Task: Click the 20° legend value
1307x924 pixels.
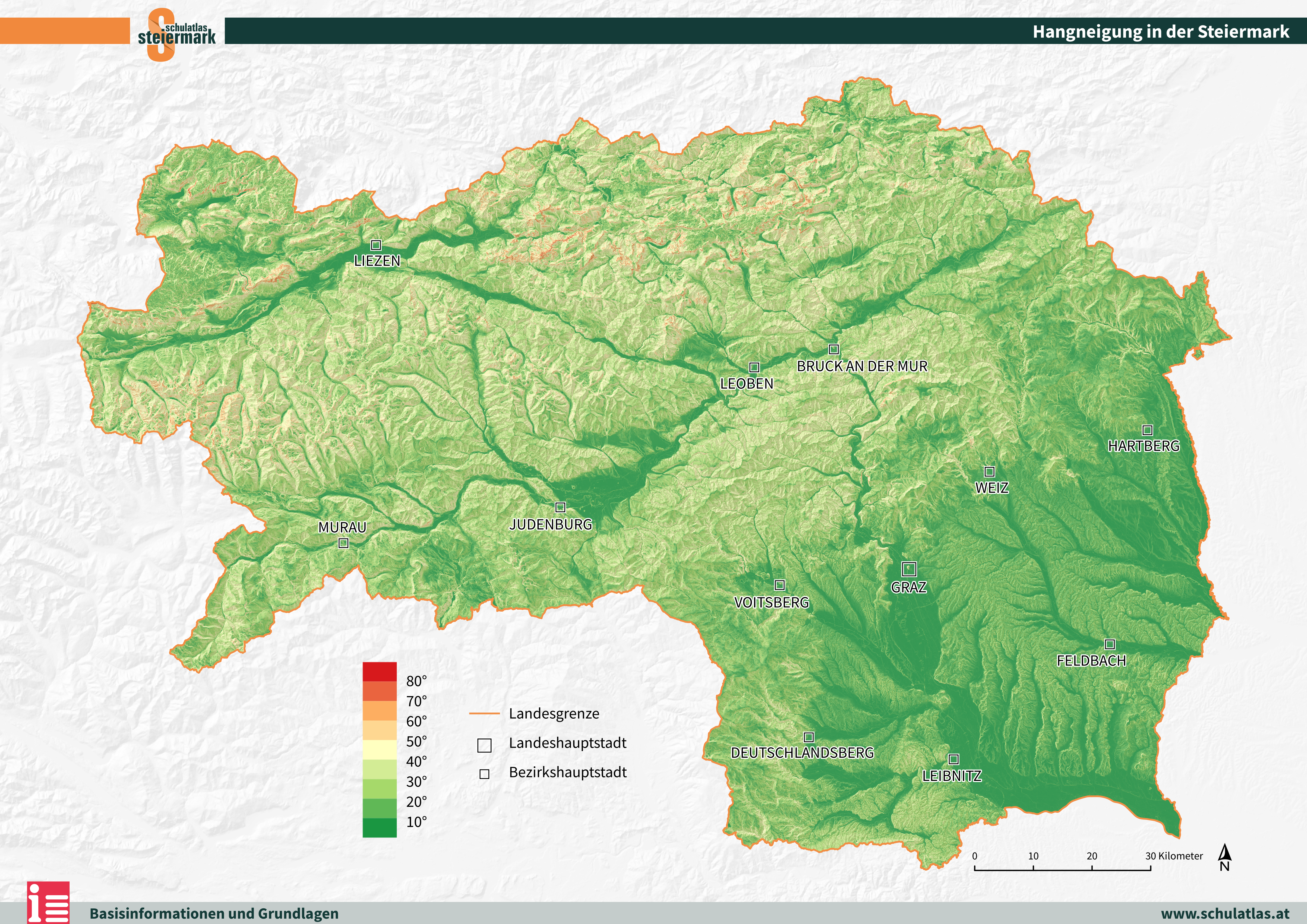Action: point(417,802)
